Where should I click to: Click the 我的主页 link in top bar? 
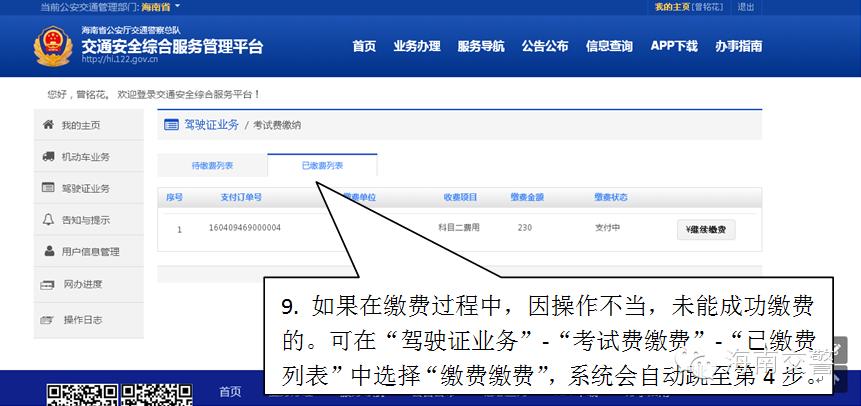(x=672, y=7)
